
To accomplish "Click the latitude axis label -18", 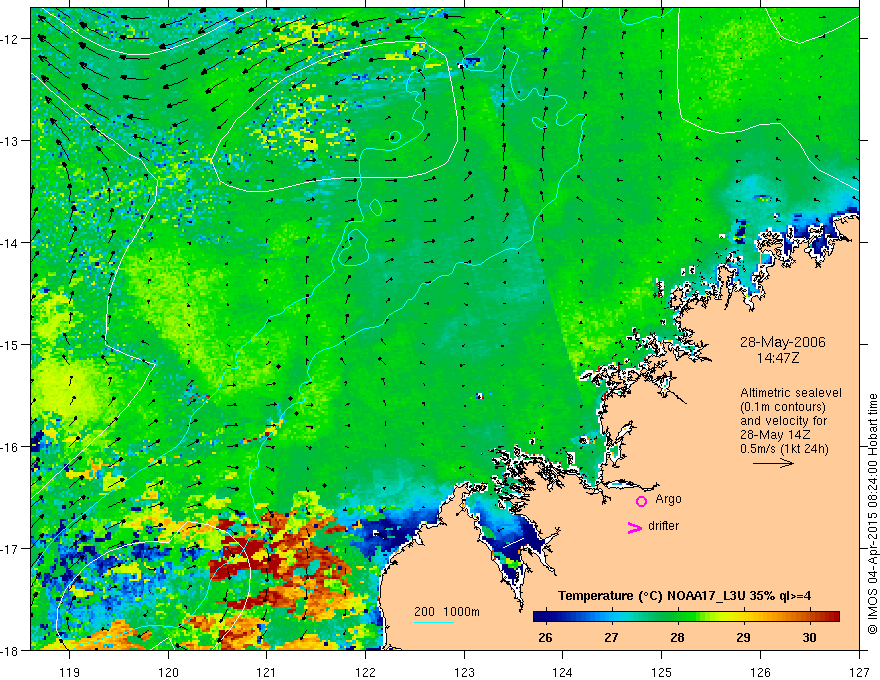I will pos(11,650).
